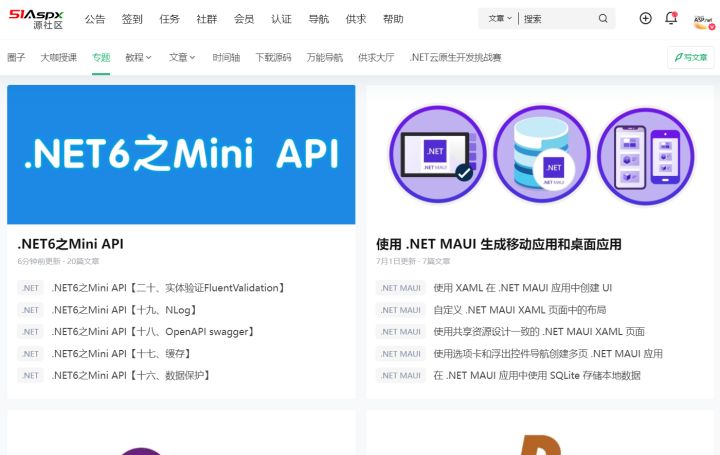Click the .NET tag beside OpenAPI swagger article
This screenshot has width=720, height=455.
coord(31,331)
